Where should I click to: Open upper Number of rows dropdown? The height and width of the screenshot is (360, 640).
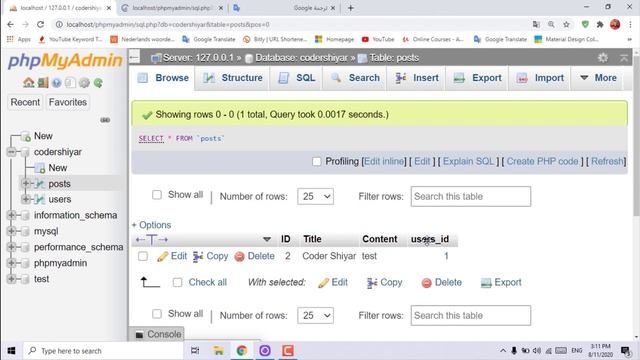[x=316, y=196]
